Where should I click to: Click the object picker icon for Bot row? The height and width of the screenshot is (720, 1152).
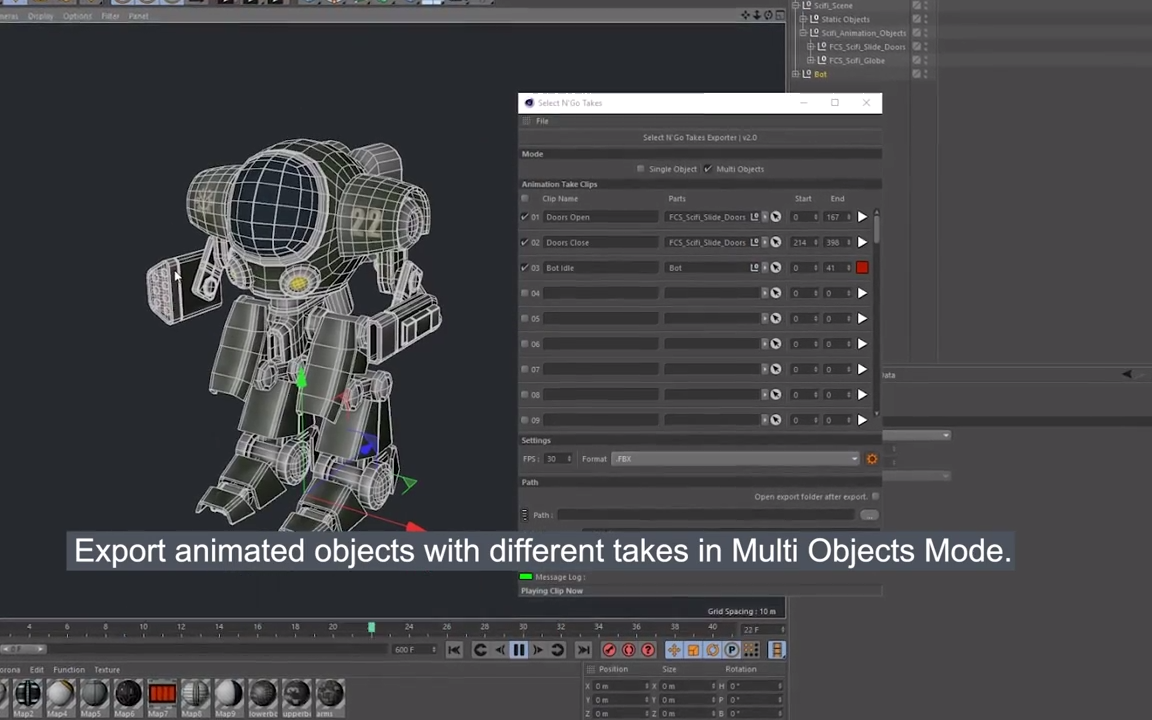[x=776, y=268]
